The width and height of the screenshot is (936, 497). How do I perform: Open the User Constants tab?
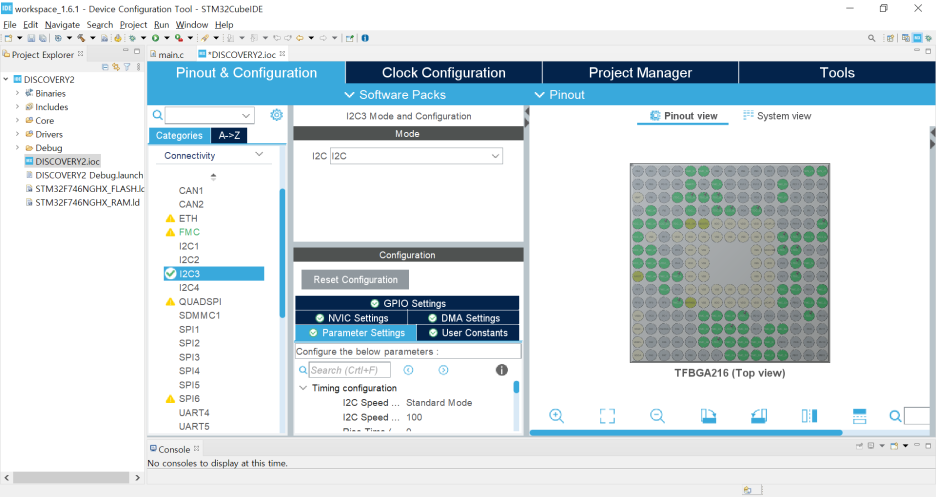468,333
